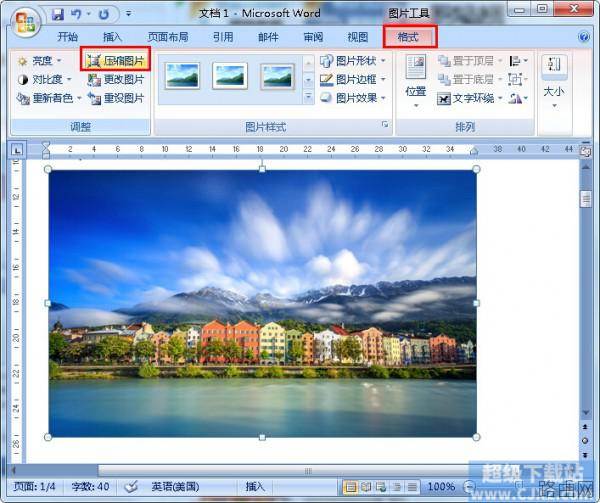Click the vertical scrollbar down arrow
The image size is (600, 503).
(x=585, y=412)
